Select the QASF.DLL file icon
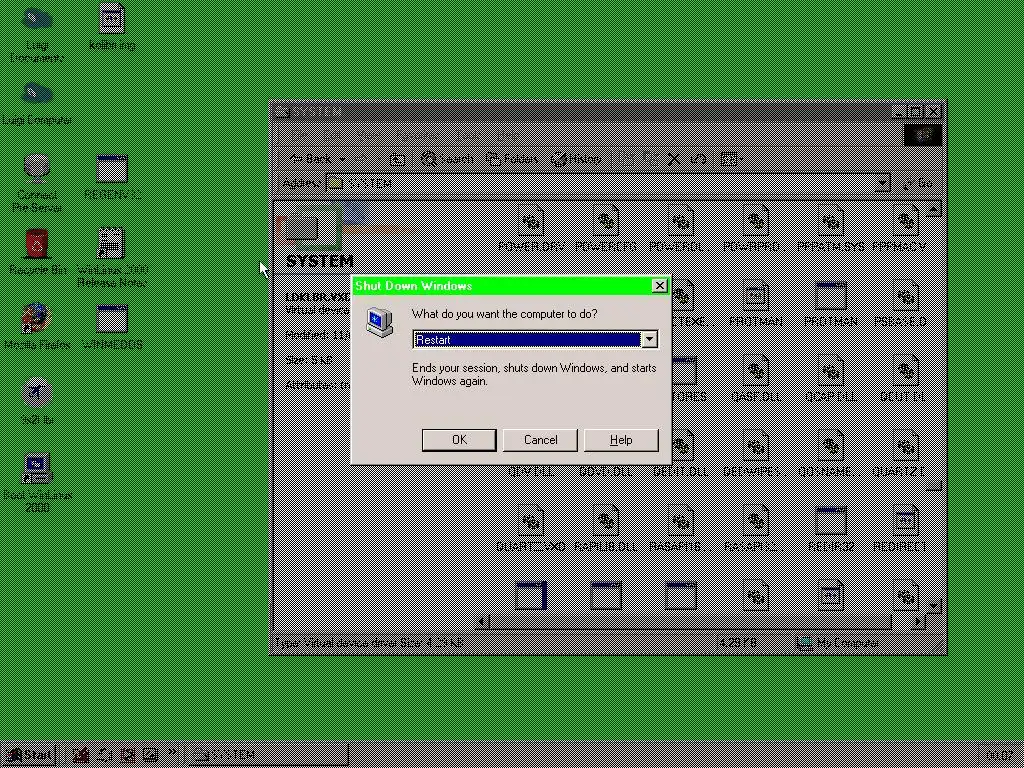 pos(756,379)
